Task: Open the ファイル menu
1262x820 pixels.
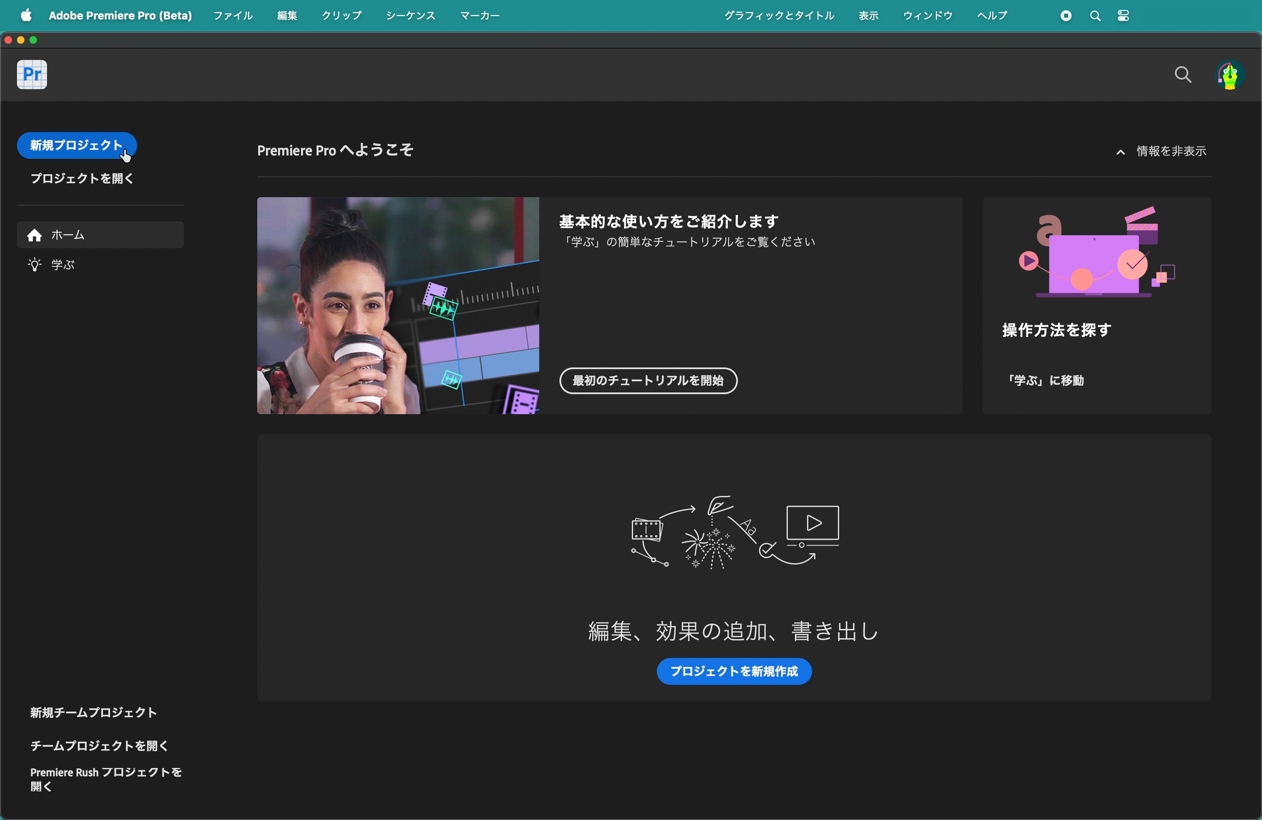Action: point(233,16)
